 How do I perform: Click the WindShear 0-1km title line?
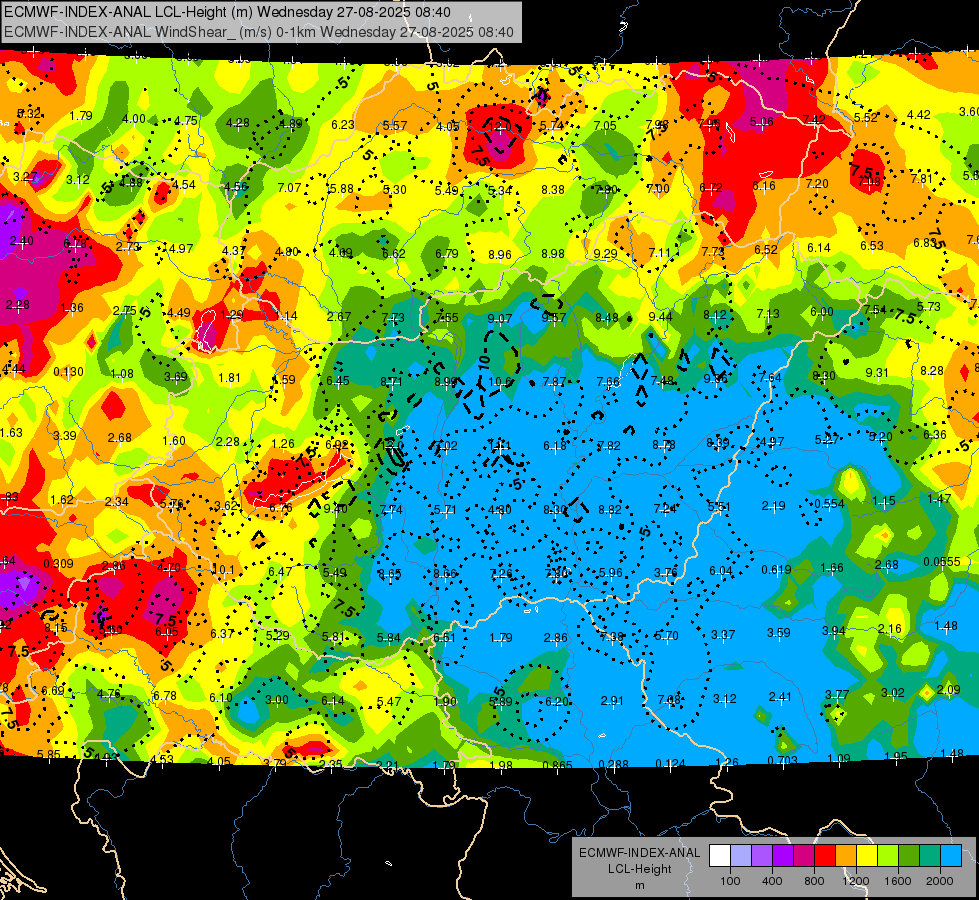259,32
